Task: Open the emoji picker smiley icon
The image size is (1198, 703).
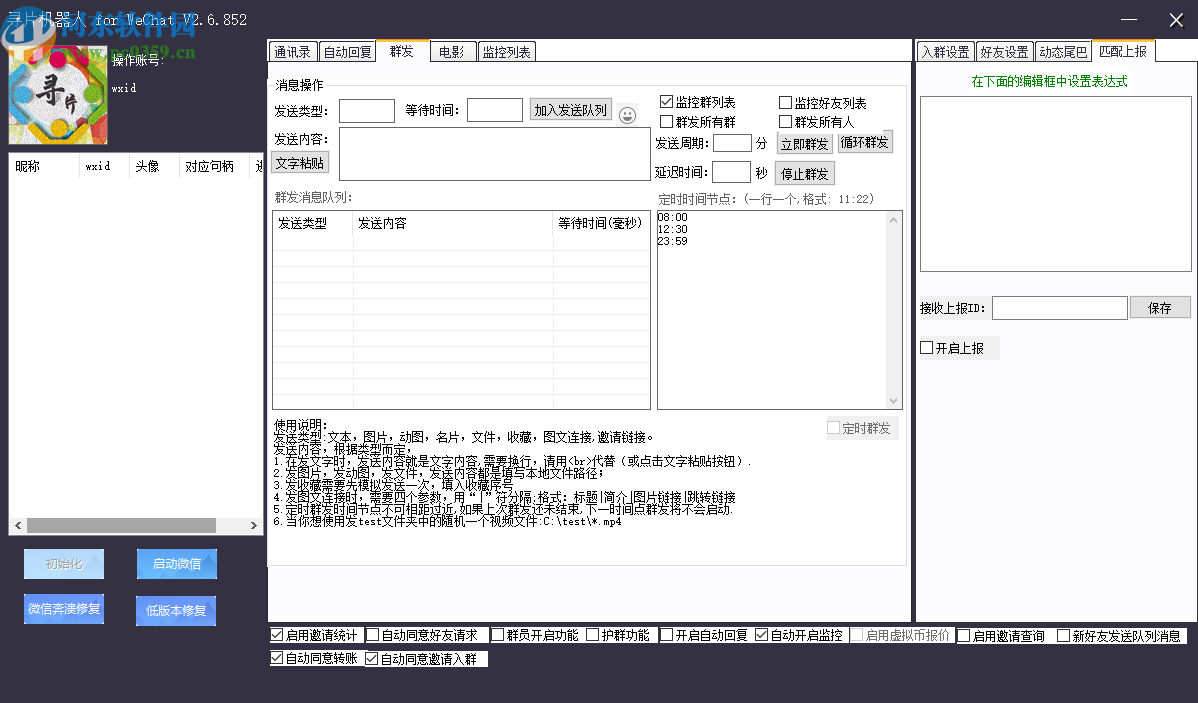Action: click(627, 114)
